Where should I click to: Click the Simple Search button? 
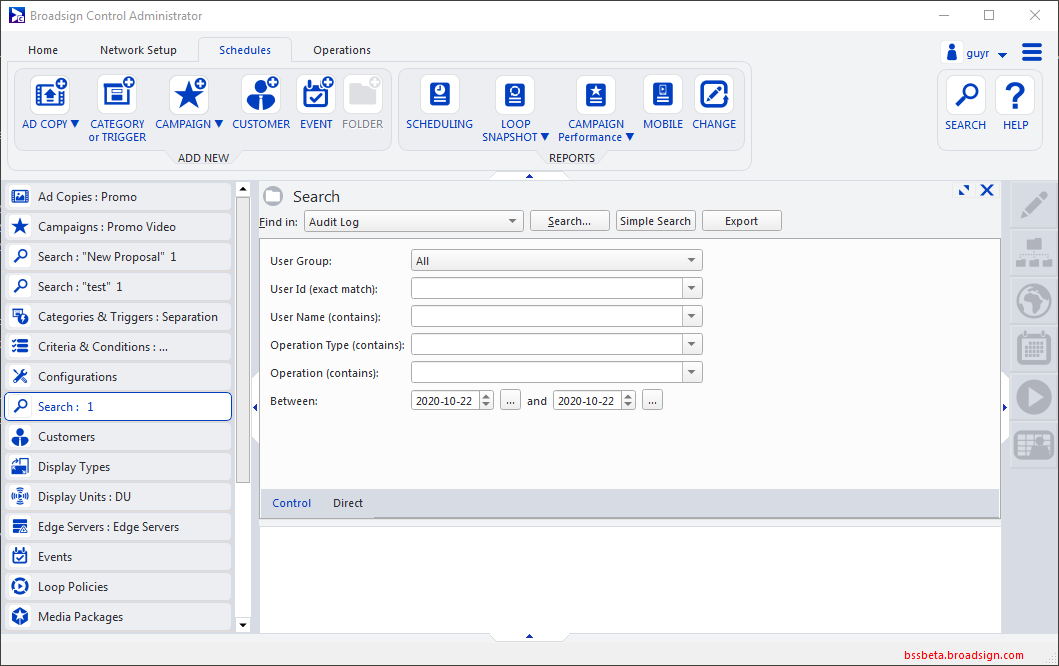655,221
